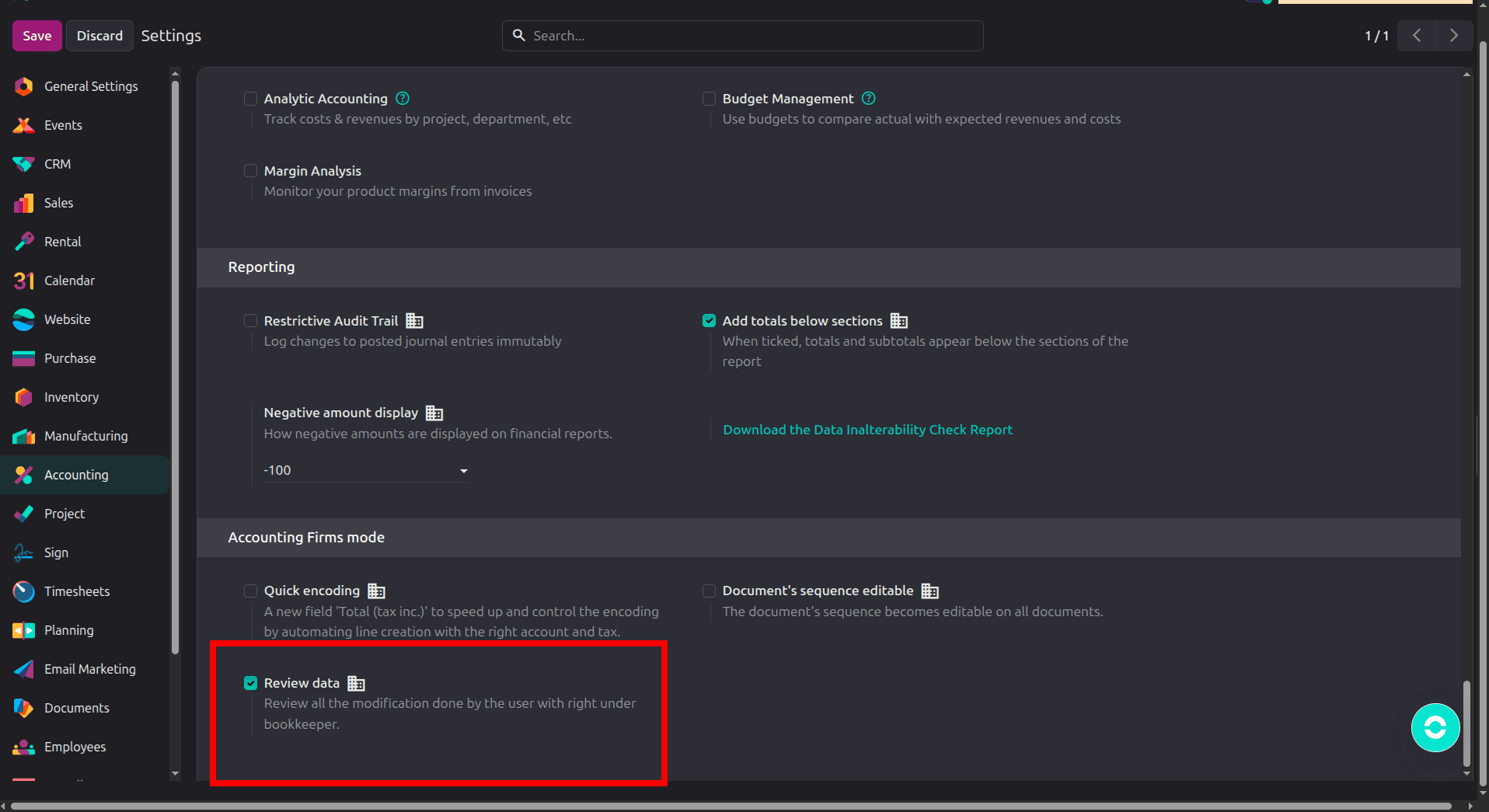
Task: Click the search magnifier icon
Action: click(x=519, y=36)
